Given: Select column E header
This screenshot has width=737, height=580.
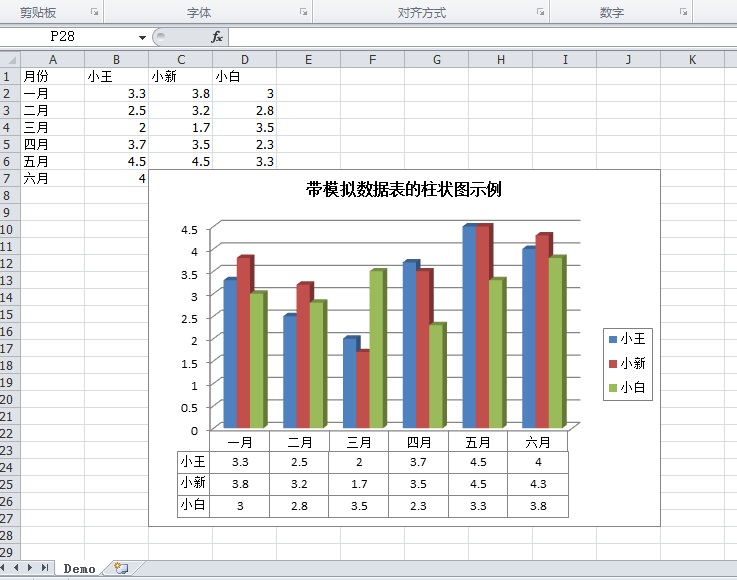Looking at the screenshot, I should pyautogui.click(x=309, y=60).
